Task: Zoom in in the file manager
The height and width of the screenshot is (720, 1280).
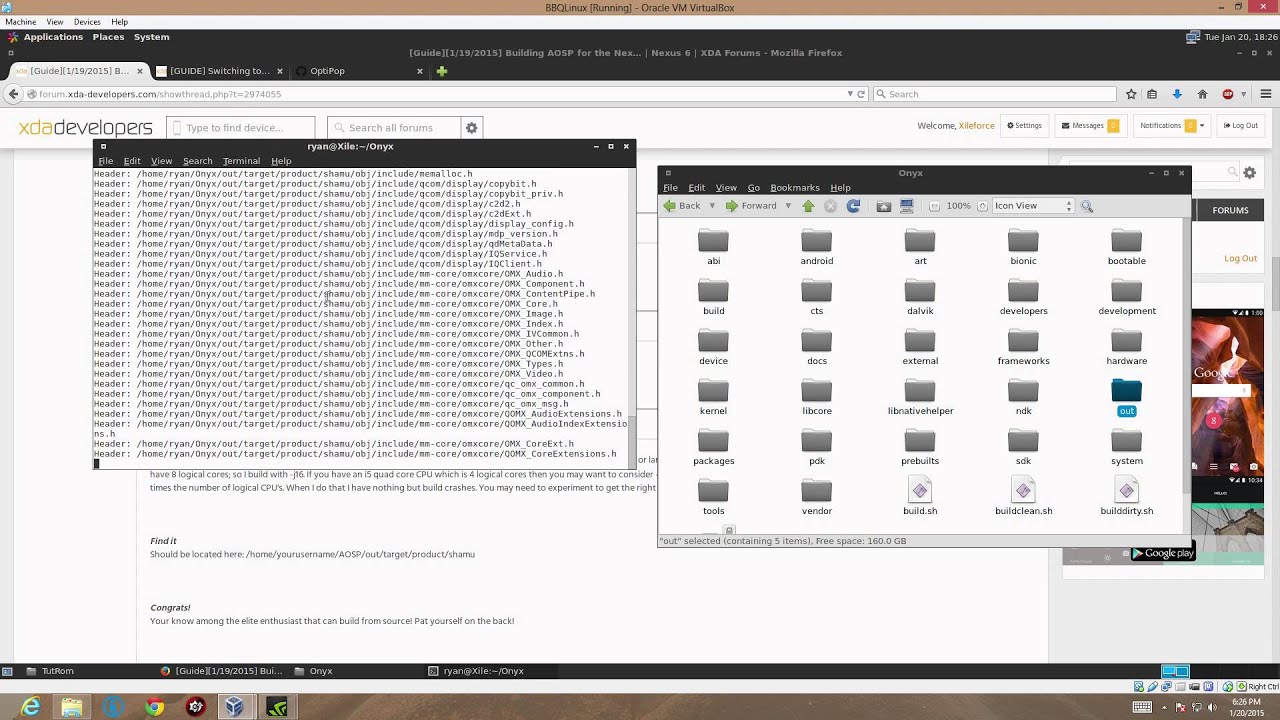Action: point(982,206)
